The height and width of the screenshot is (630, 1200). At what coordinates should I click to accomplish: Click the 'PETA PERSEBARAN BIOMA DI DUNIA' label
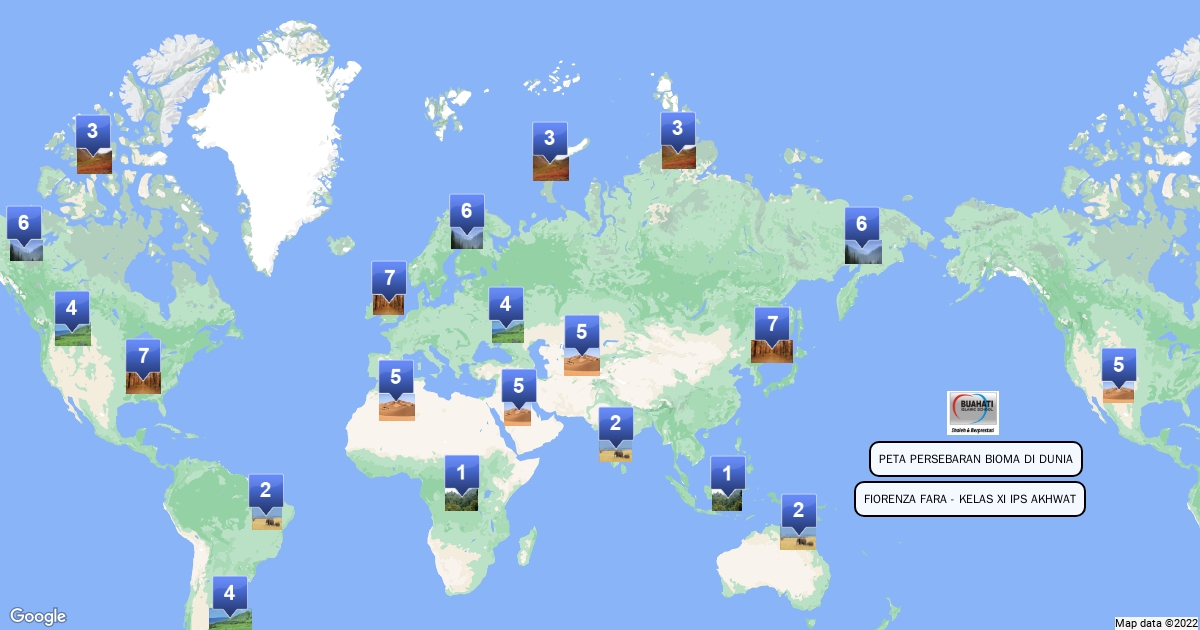pyautogui.click(x=976, y=459)
